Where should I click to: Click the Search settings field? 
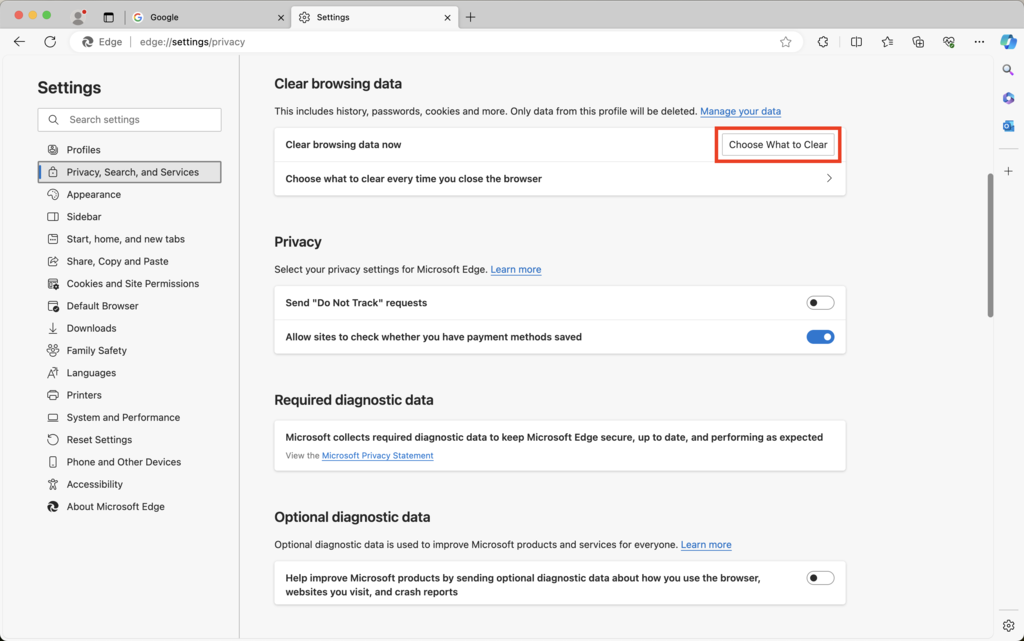129,119
